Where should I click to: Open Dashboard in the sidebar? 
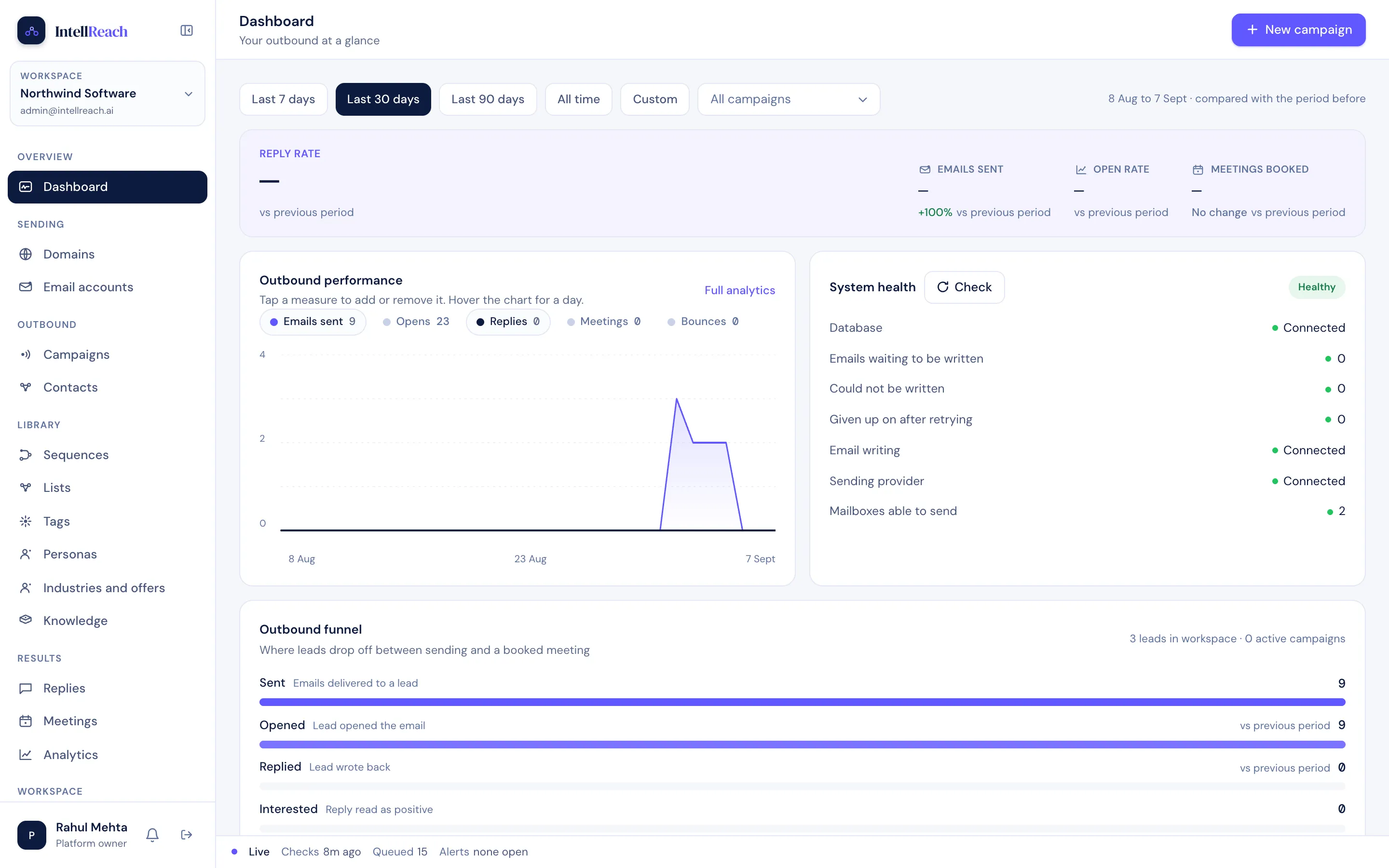click(x=108, y=187)
